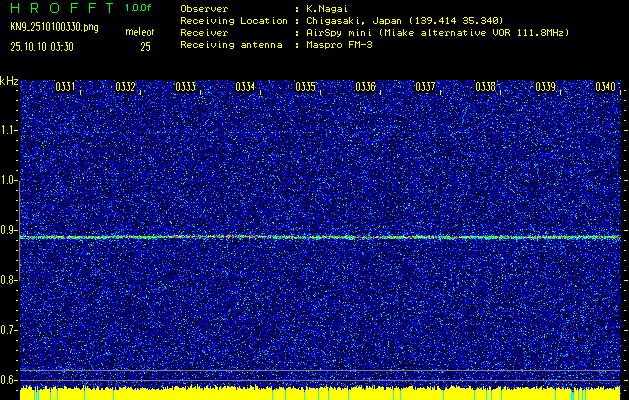Select the 0335 time tick label

tap(306, 88)
